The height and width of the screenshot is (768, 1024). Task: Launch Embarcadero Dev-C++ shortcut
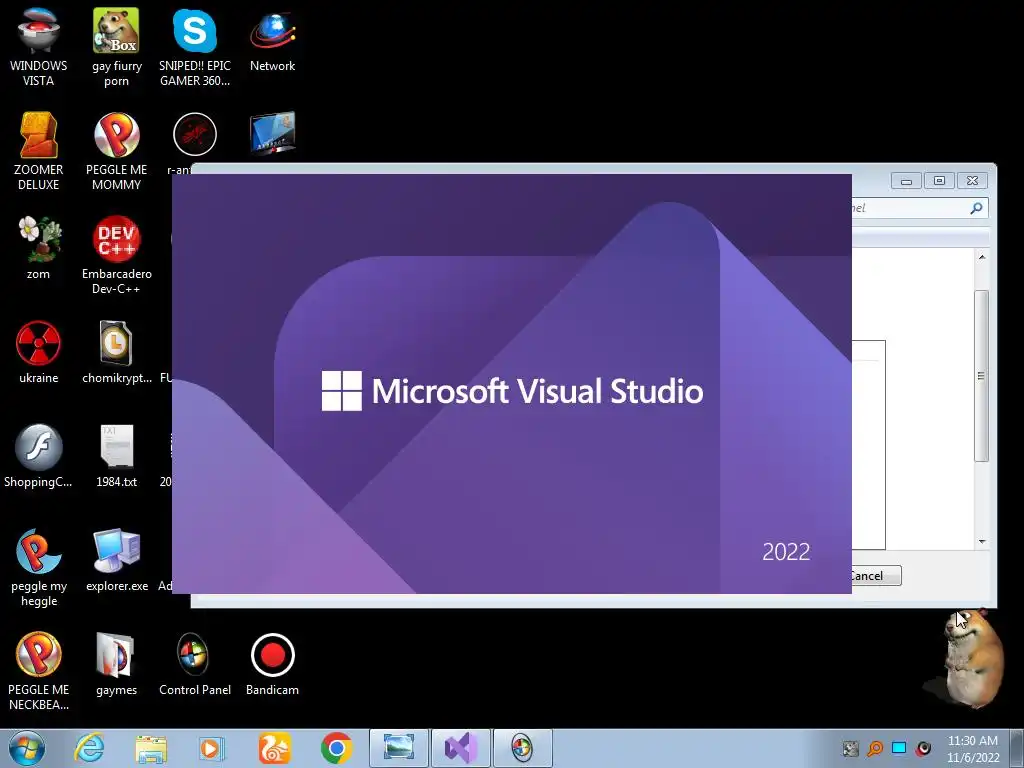tap(116, 255)
